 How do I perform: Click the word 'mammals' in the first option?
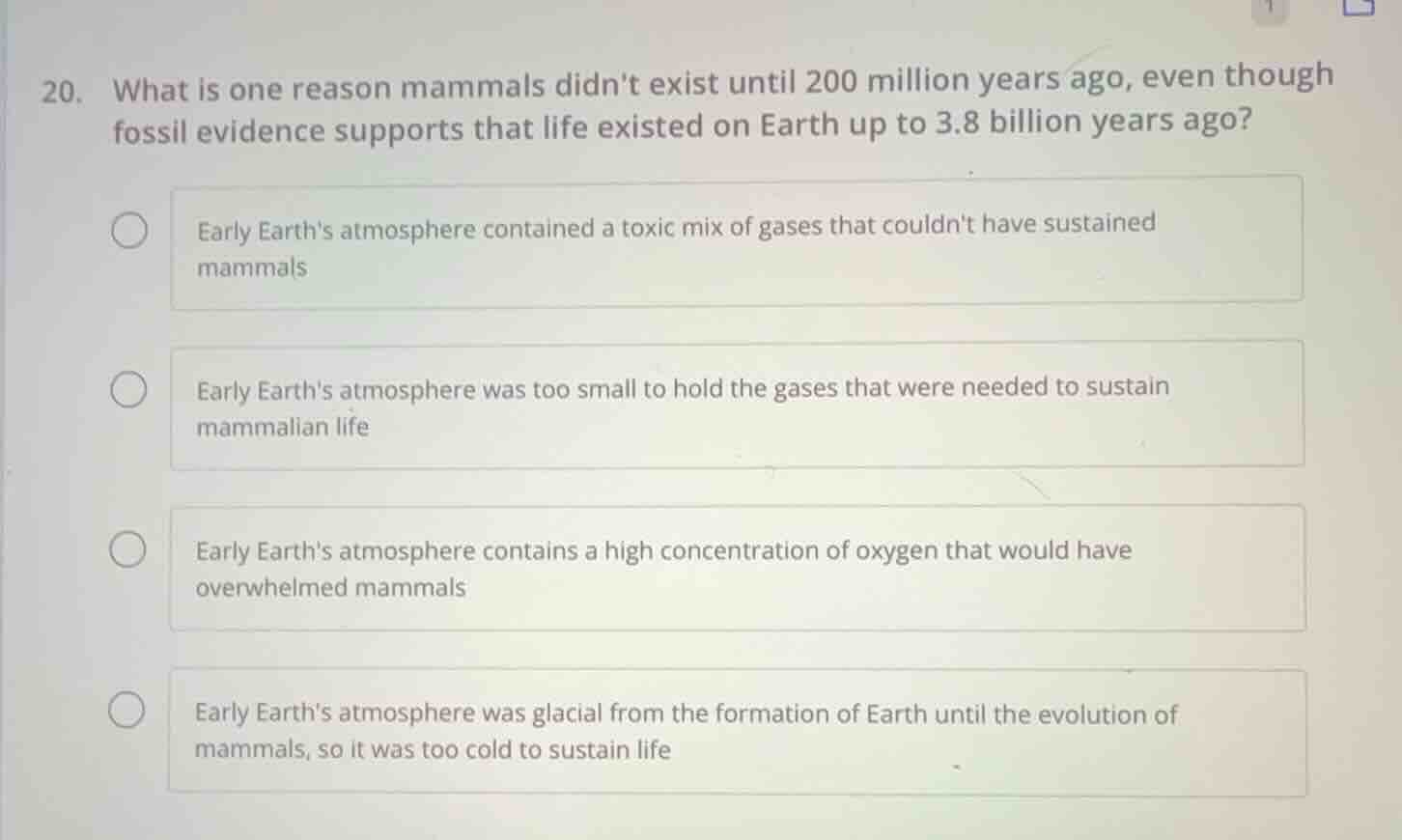251,267
